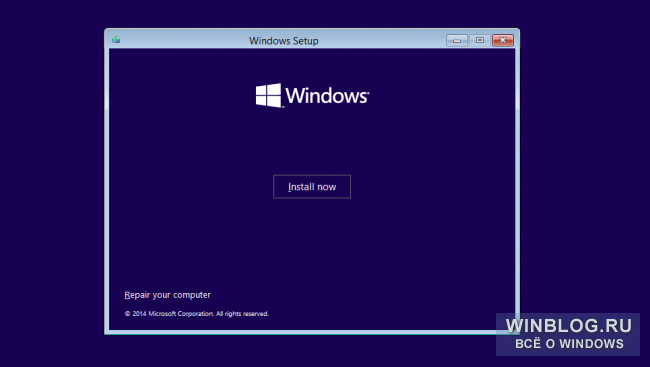Click the copyright text '© 2014 Microsoft Corporation'
The image size is (650, 367).
169,314
